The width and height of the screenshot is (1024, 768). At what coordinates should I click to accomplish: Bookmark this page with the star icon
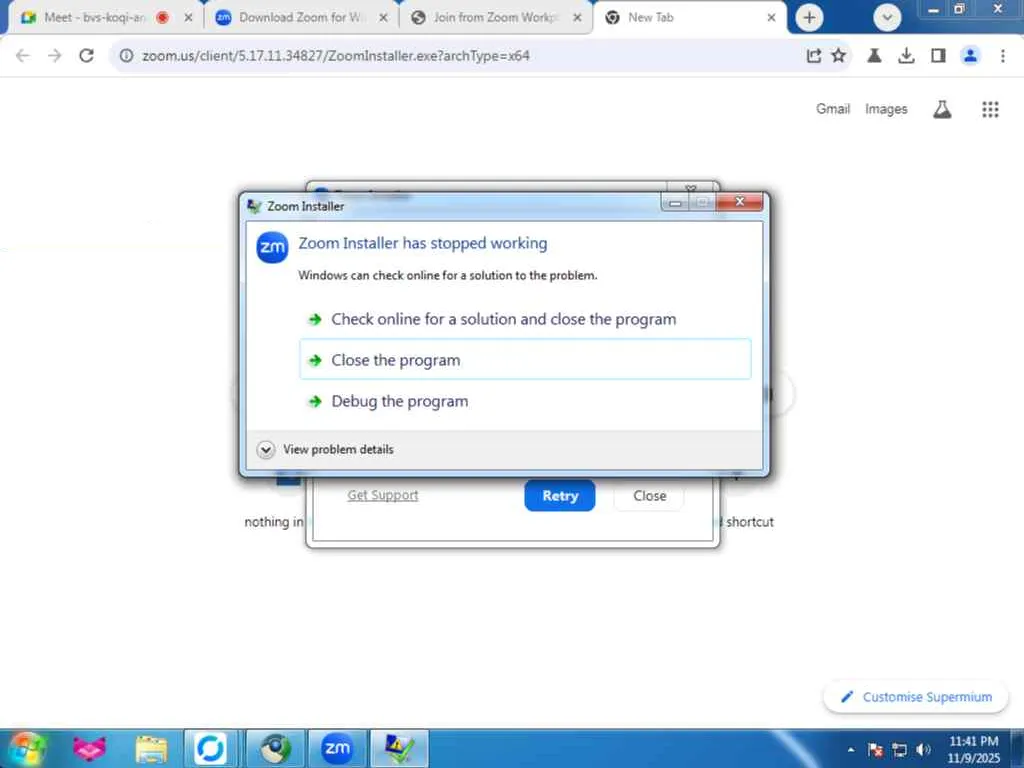click(839, 56)
